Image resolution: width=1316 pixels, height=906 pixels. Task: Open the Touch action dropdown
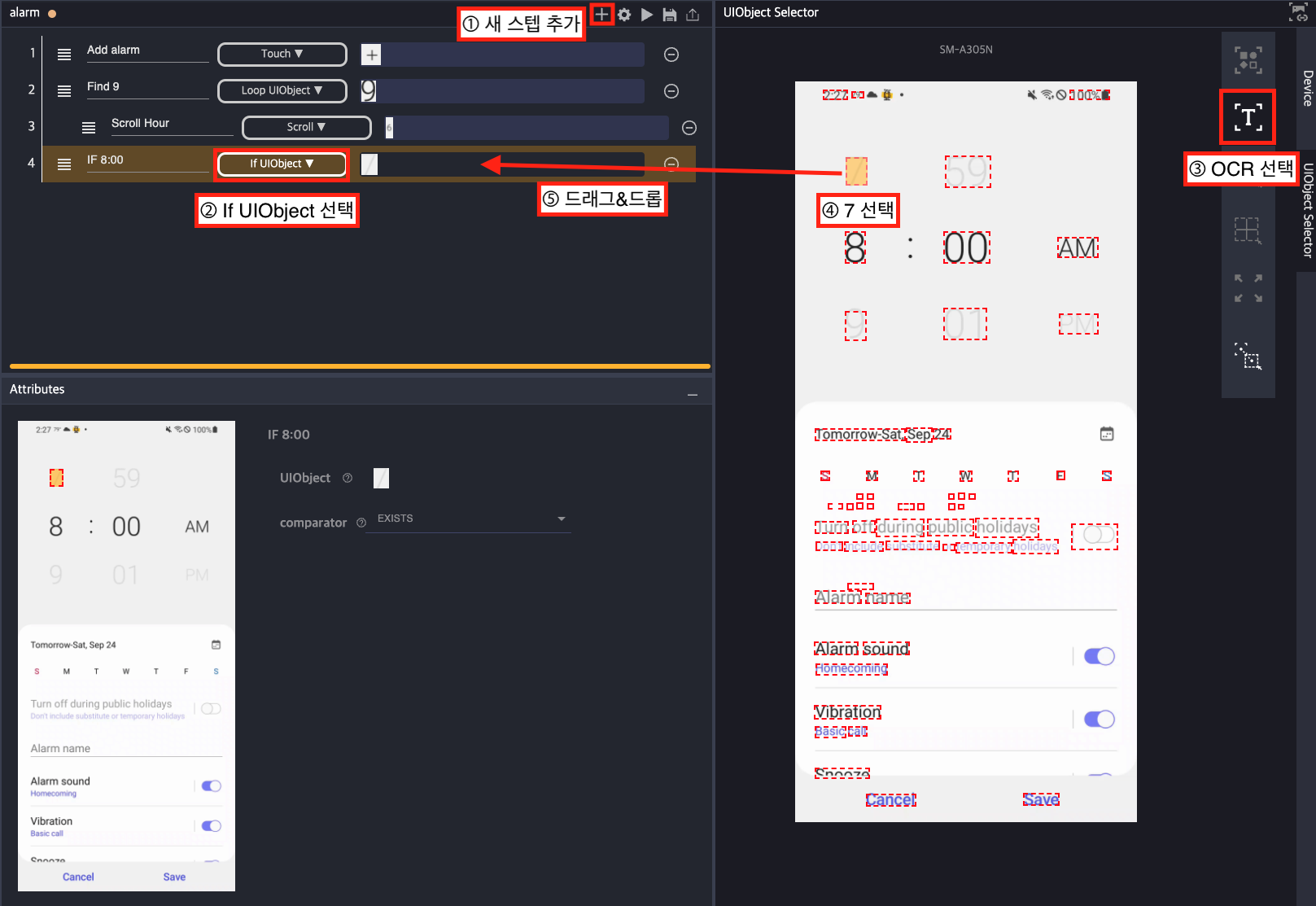(282, 54)
